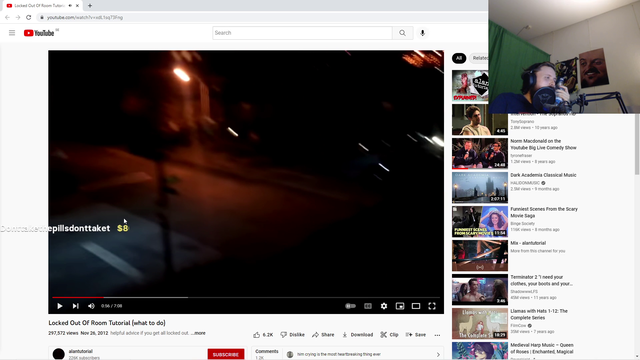640x360 pixels.
Task: Download the video
Action: coord(357,335)
